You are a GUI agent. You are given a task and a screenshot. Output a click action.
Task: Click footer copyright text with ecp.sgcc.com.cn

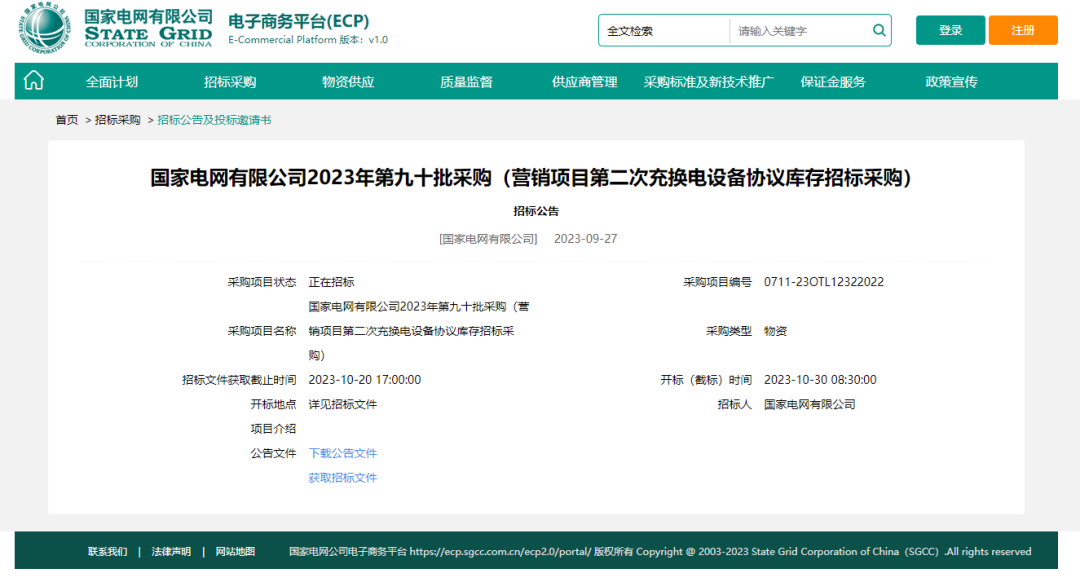660,552
